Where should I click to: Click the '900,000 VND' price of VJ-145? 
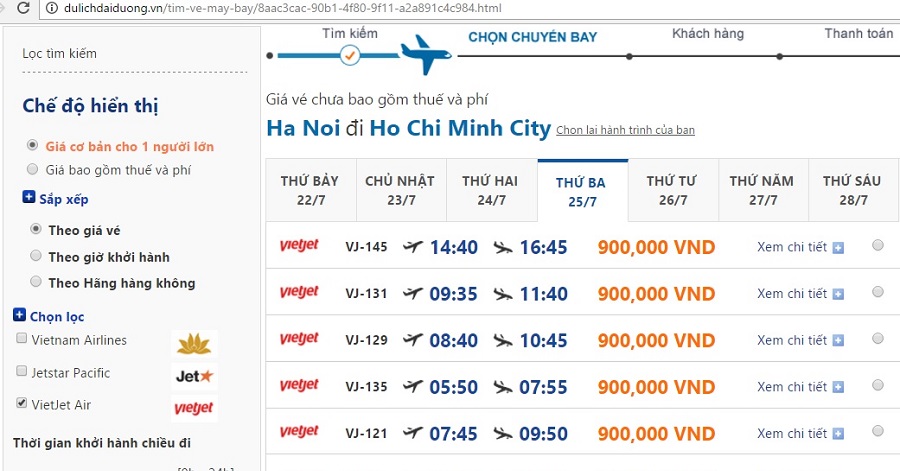tap(656, 247)
